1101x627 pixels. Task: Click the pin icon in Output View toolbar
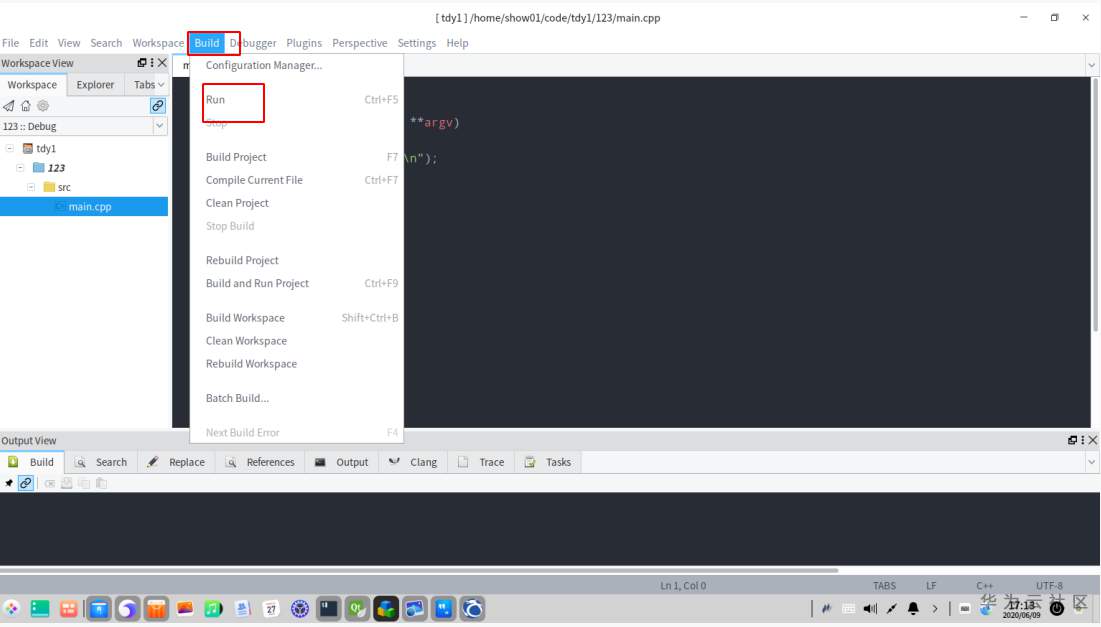pos(9,483)
